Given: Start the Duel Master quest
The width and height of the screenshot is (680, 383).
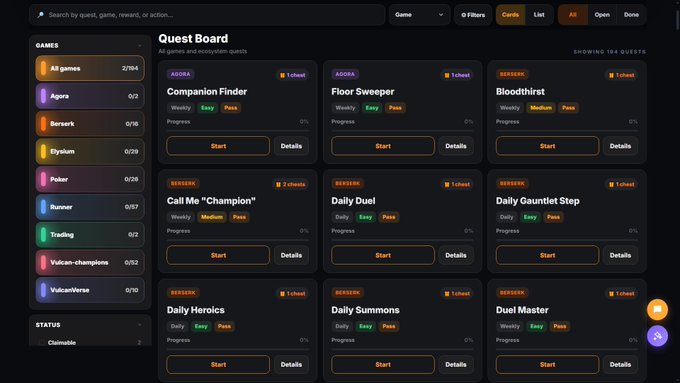Looking at the screenshot, I should [547, 365].
